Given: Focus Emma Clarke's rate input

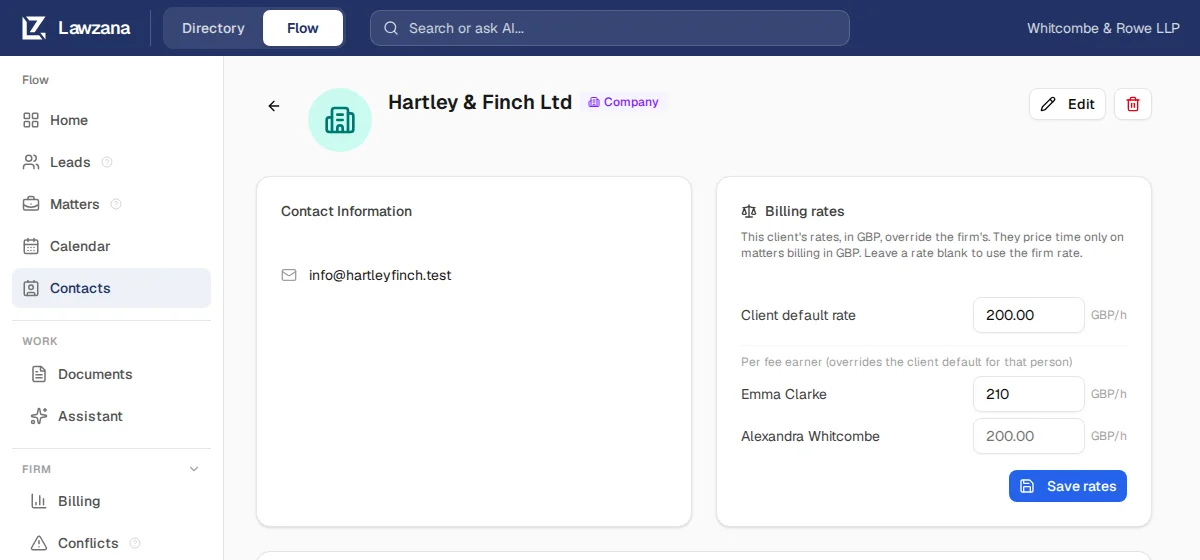Looking at the screenshot, I should [1029, 394].
